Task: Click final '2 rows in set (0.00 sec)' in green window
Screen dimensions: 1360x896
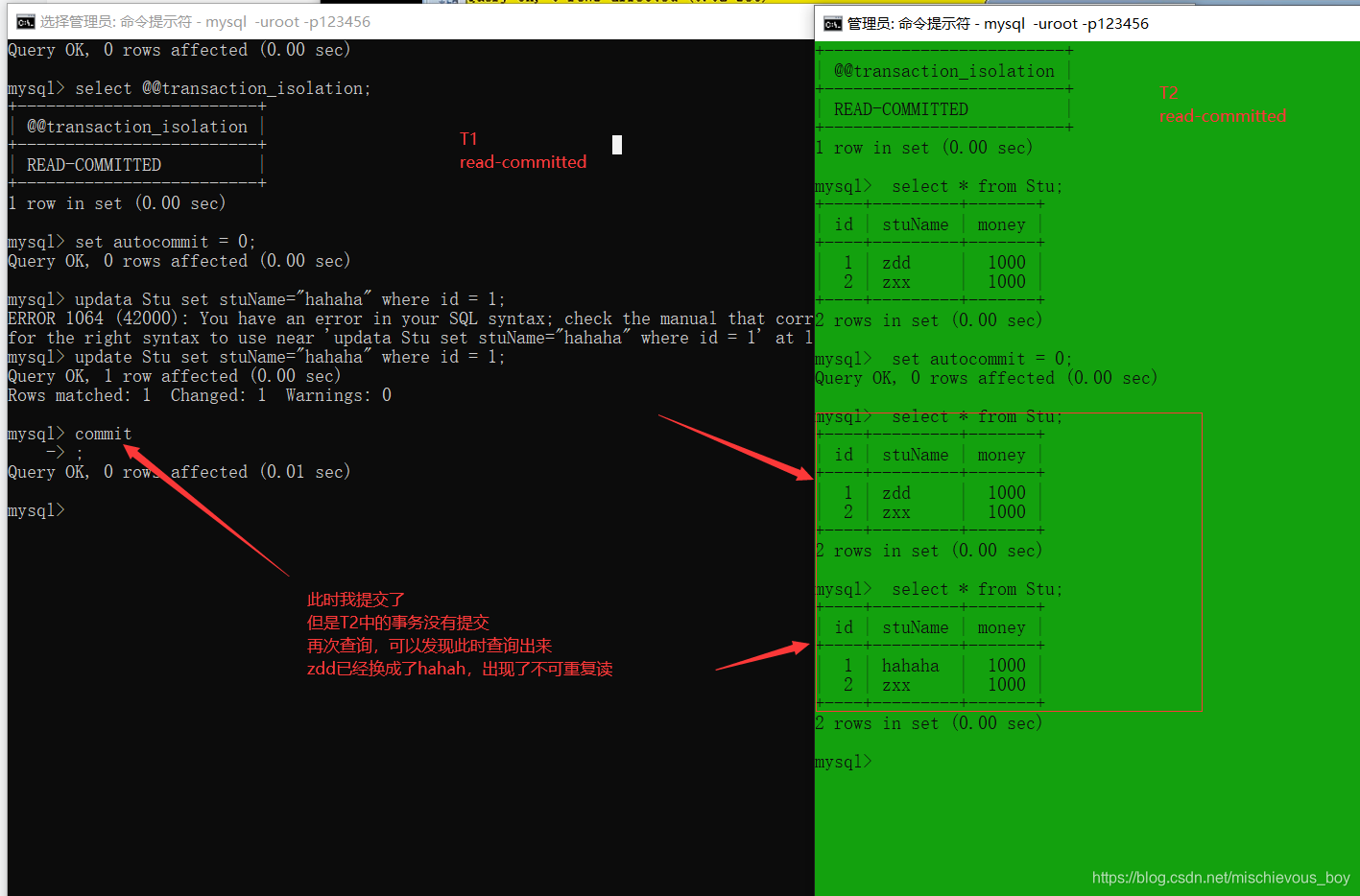Action: [x=929, y=723]
